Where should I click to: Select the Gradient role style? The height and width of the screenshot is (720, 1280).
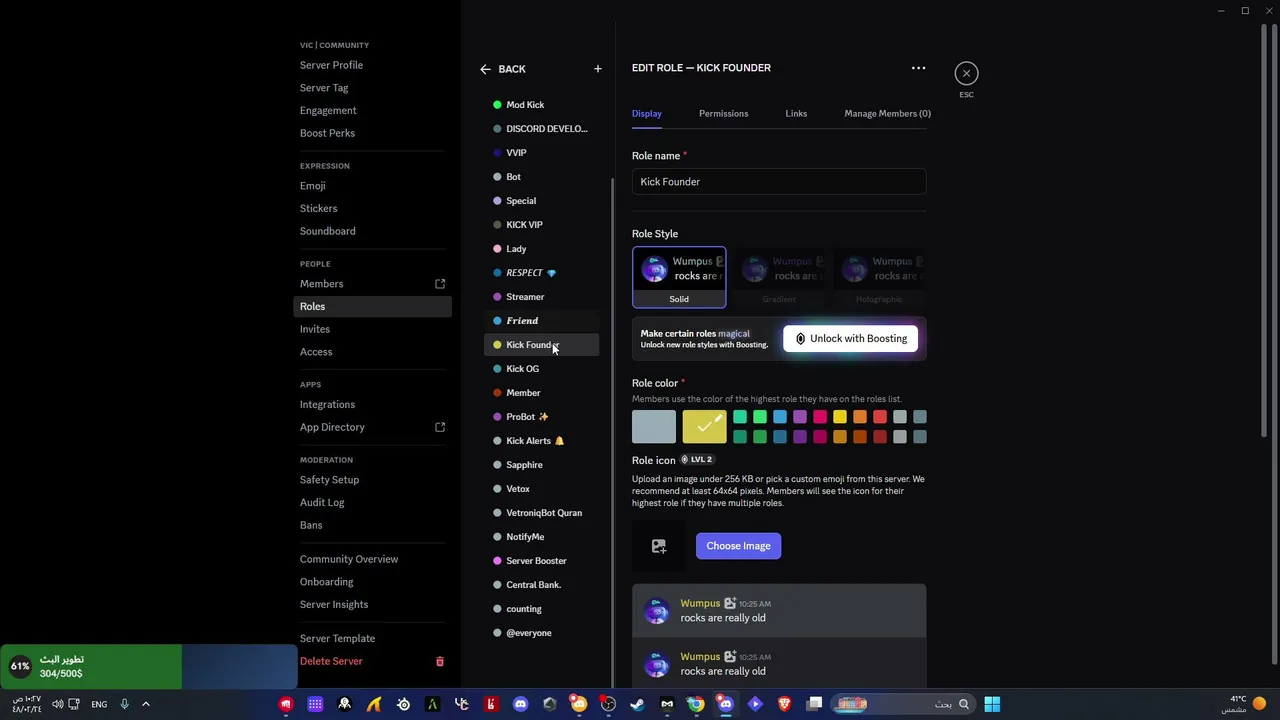pyautogui.click(x=779, y=277)
